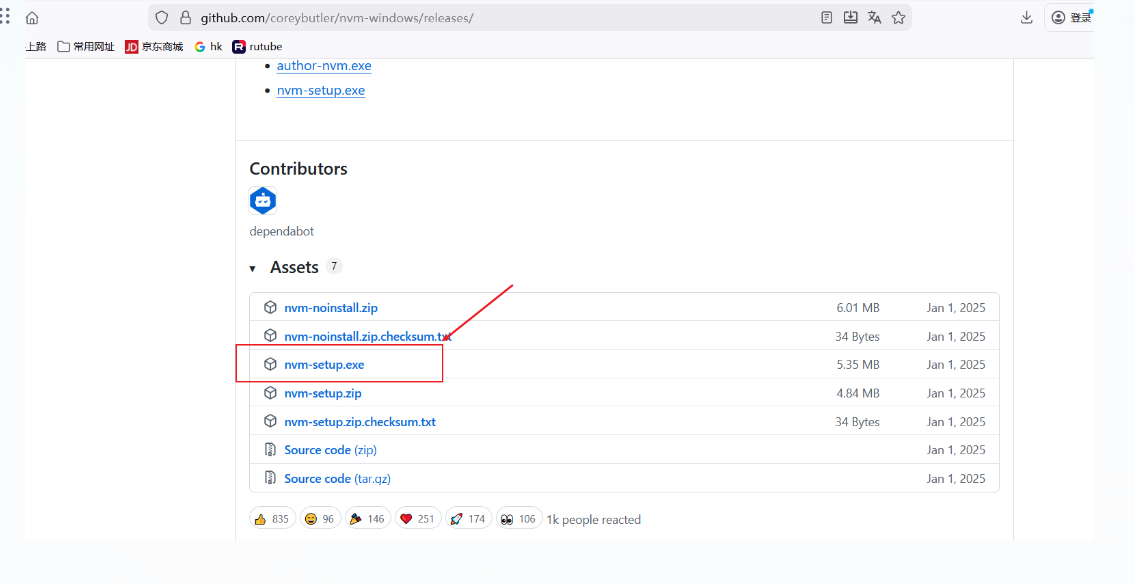Viewport: 1135px width, 584px height.
Task: Toggle thumbs up reaction 835
Action: pos(272,519)
